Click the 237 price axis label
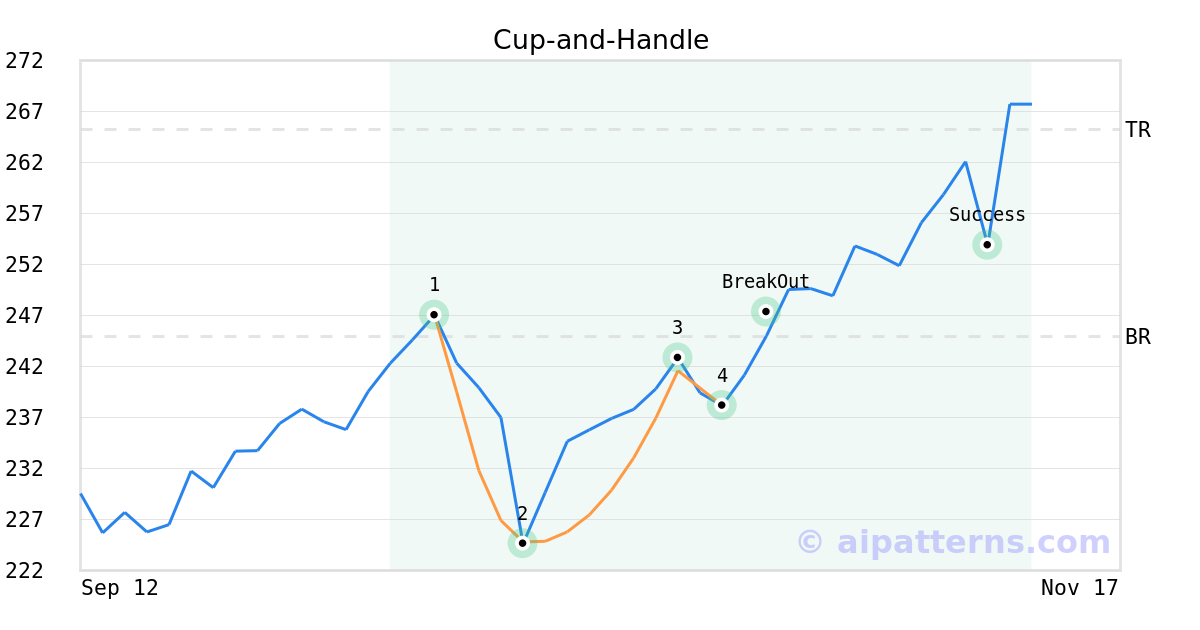The width and height of the screenshot is (1200, 630). (24, 418)
